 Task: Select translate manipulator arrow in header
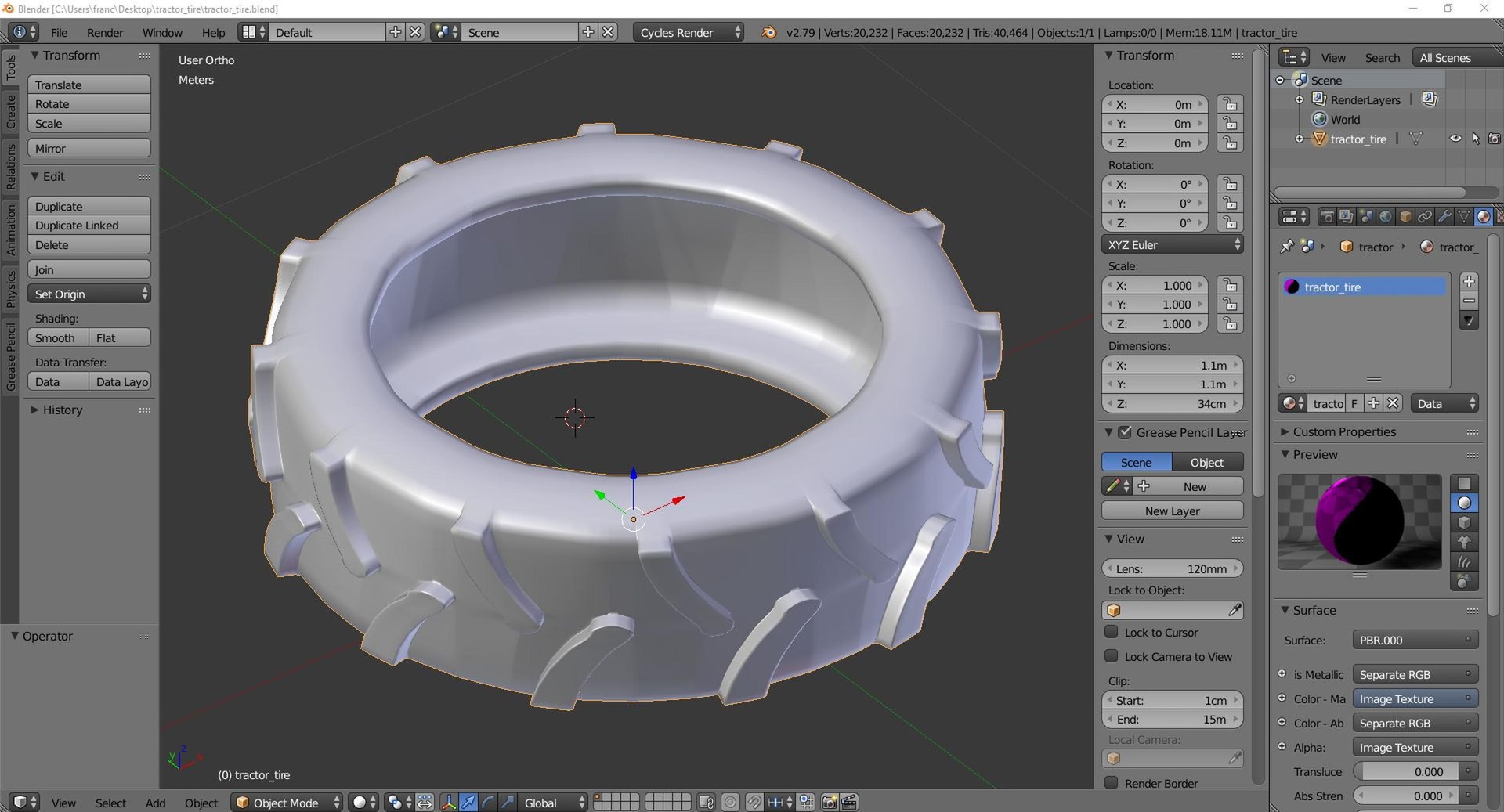468,802
